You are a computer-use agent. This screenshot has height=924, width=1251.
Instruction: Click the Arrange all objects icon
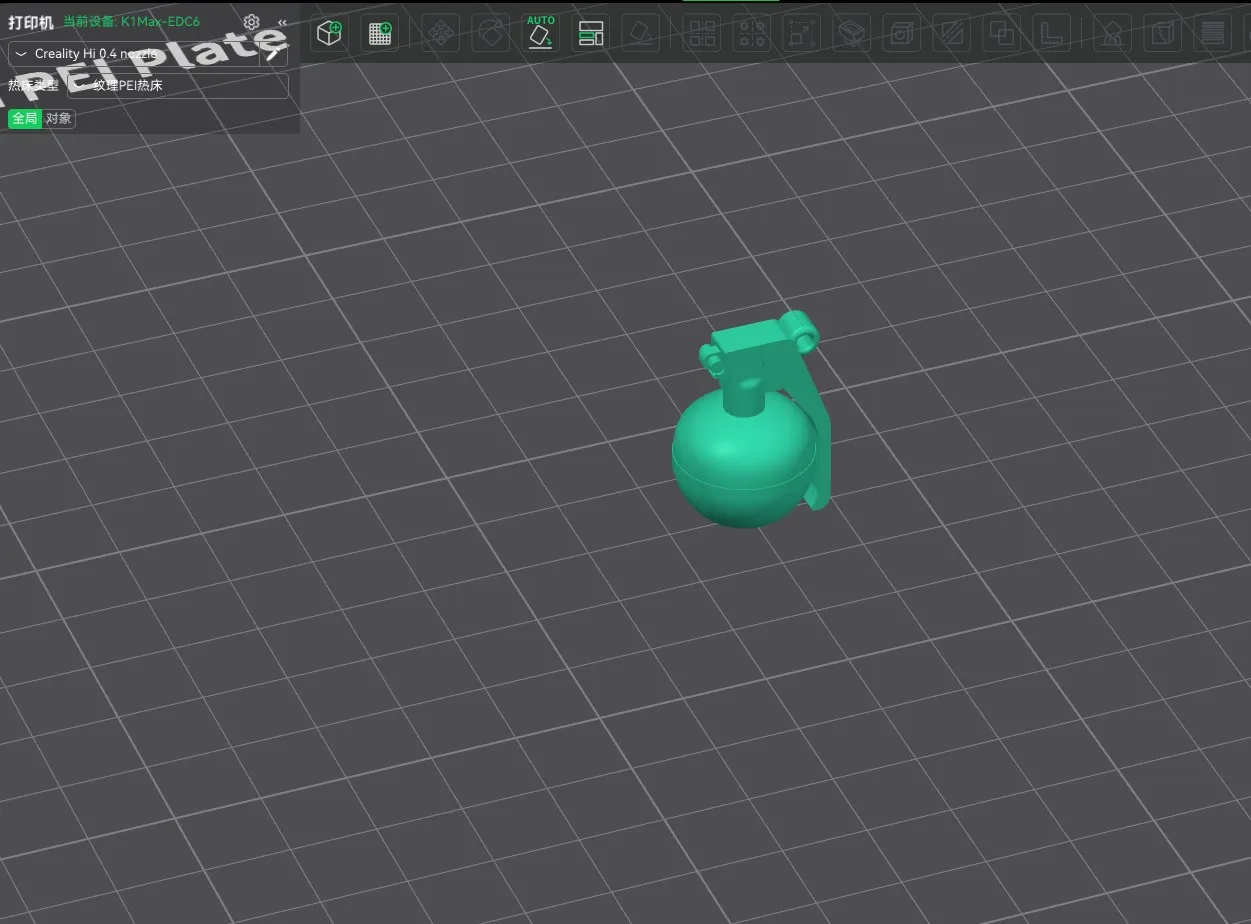(591, 33)
